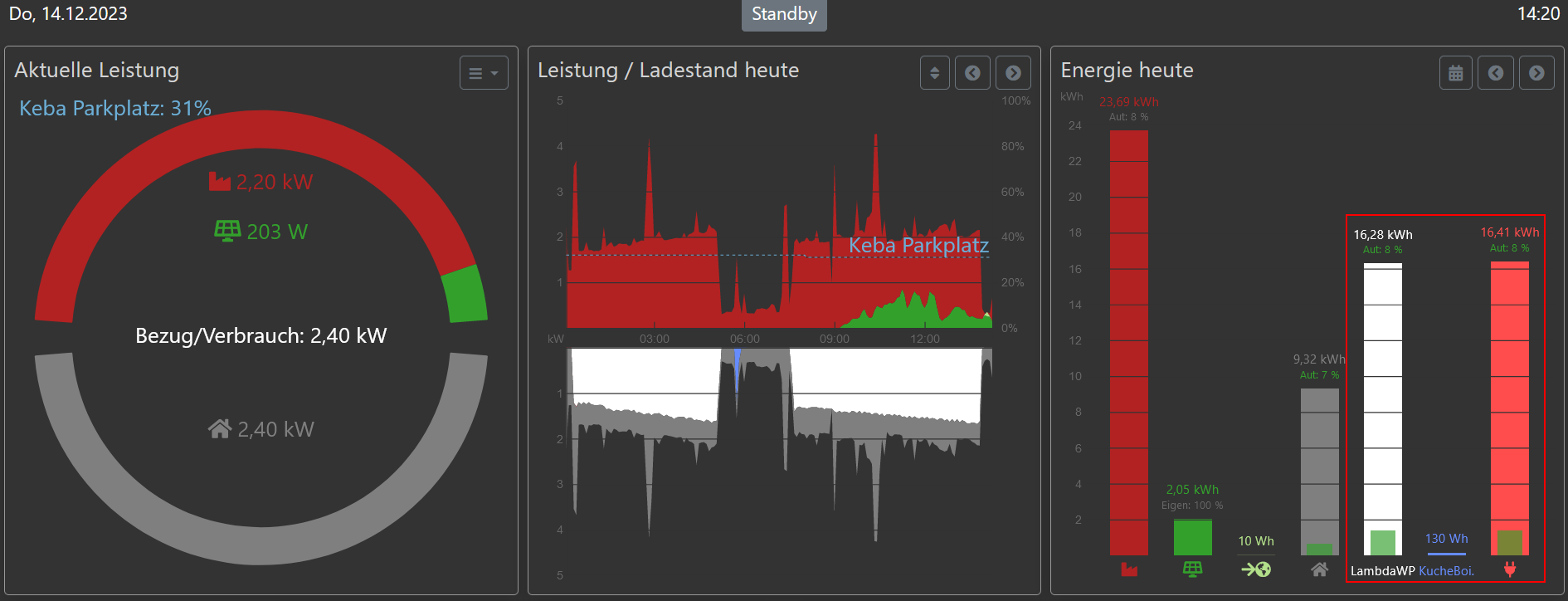The image size is (1568, 601).
Task: Click the 2,20 kW grid power value
Action: click(275, 183)
